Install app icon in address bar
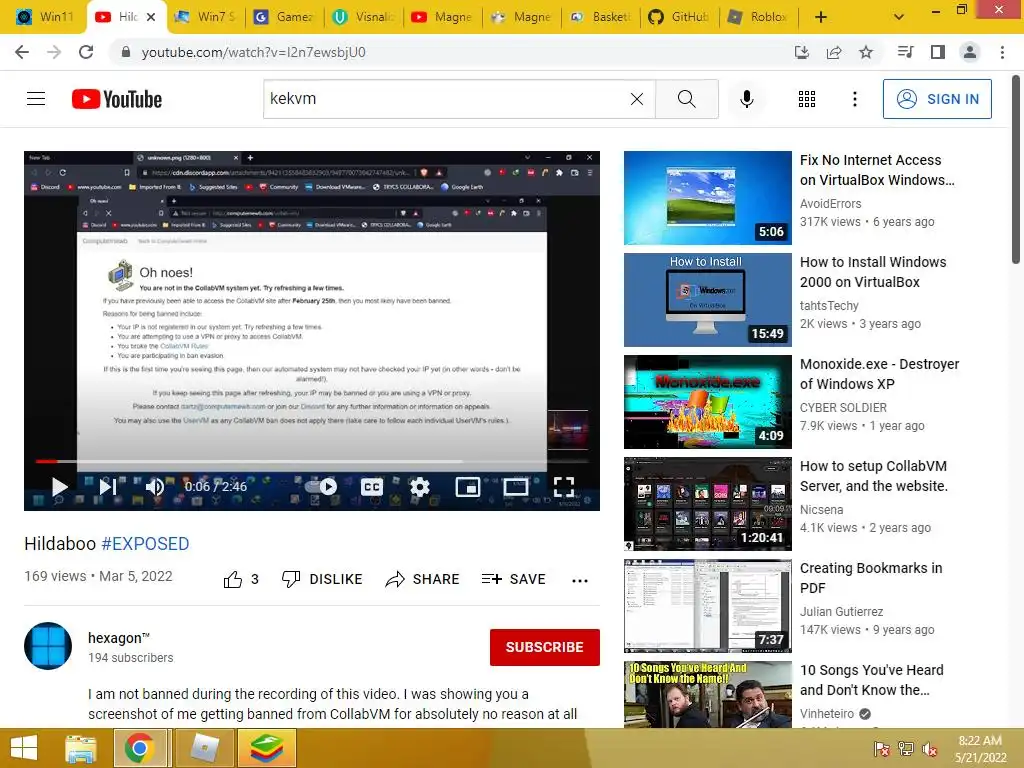 click(801, 52)
